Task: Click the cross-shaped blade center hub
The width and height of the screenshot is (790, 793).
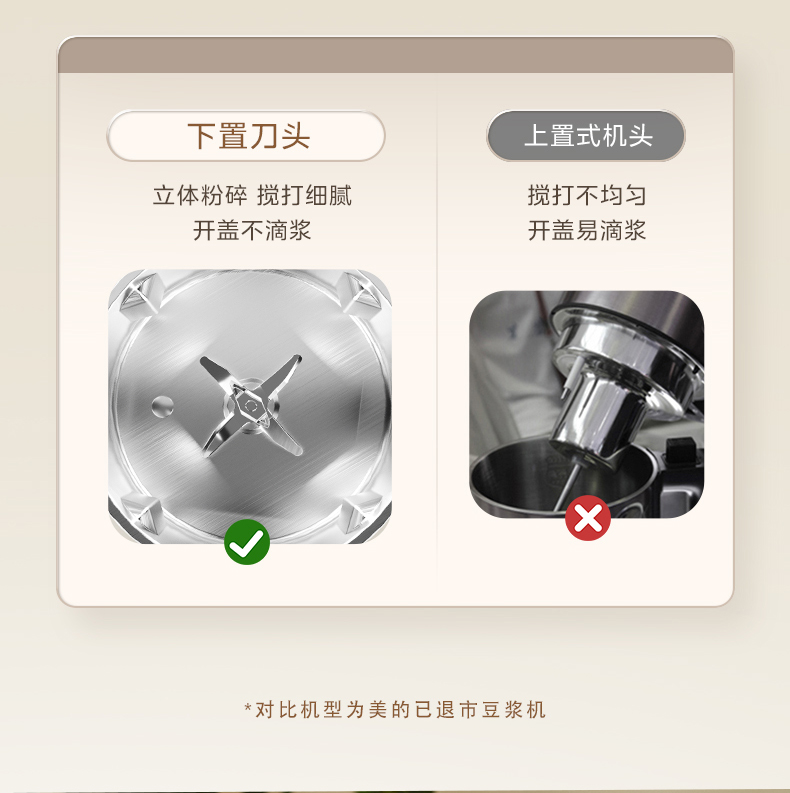Action: tap(250, 405)
